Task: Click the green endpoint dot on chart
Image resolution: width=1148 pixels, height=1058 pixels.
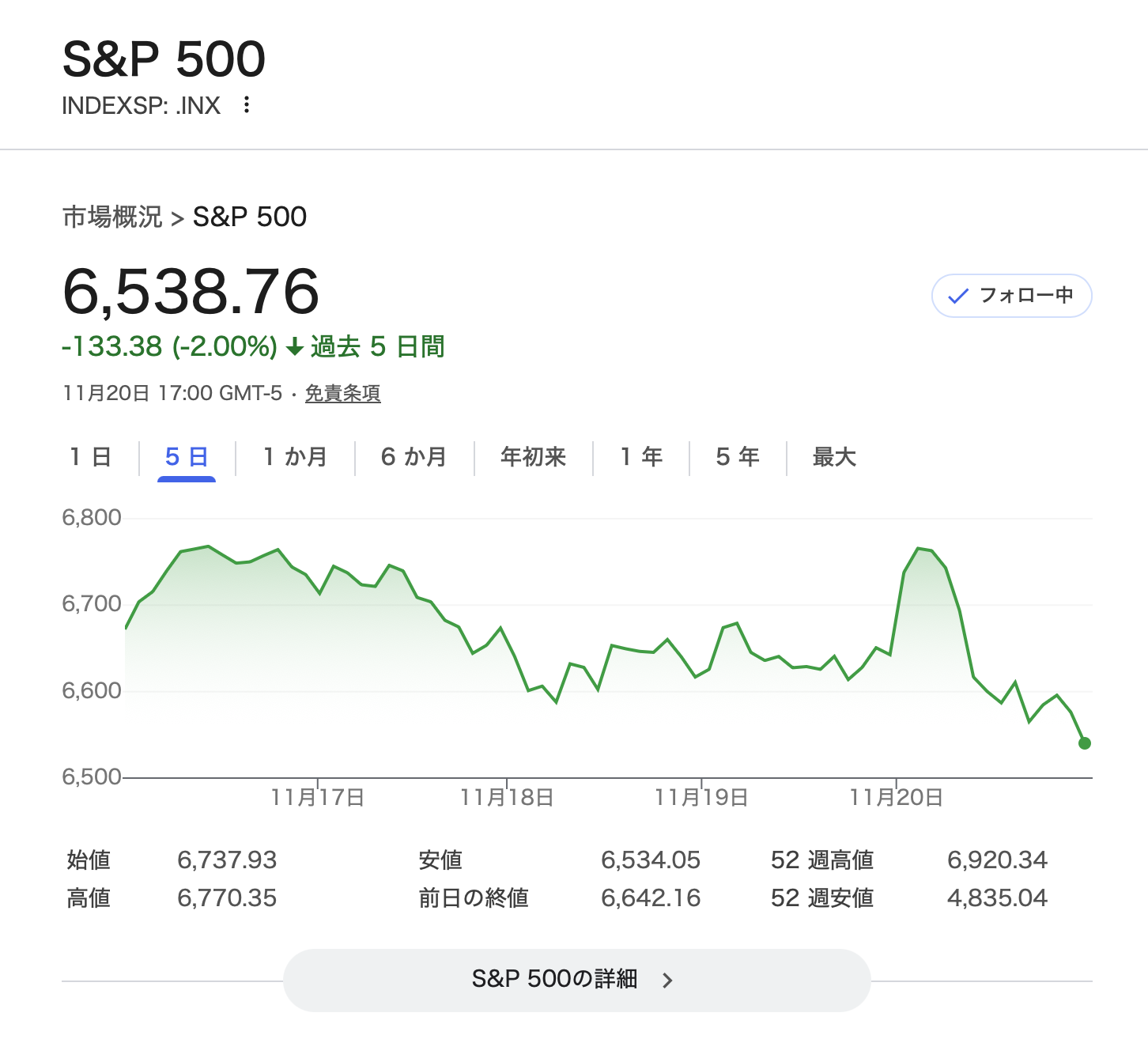Action: click(x=1084, y=743)
